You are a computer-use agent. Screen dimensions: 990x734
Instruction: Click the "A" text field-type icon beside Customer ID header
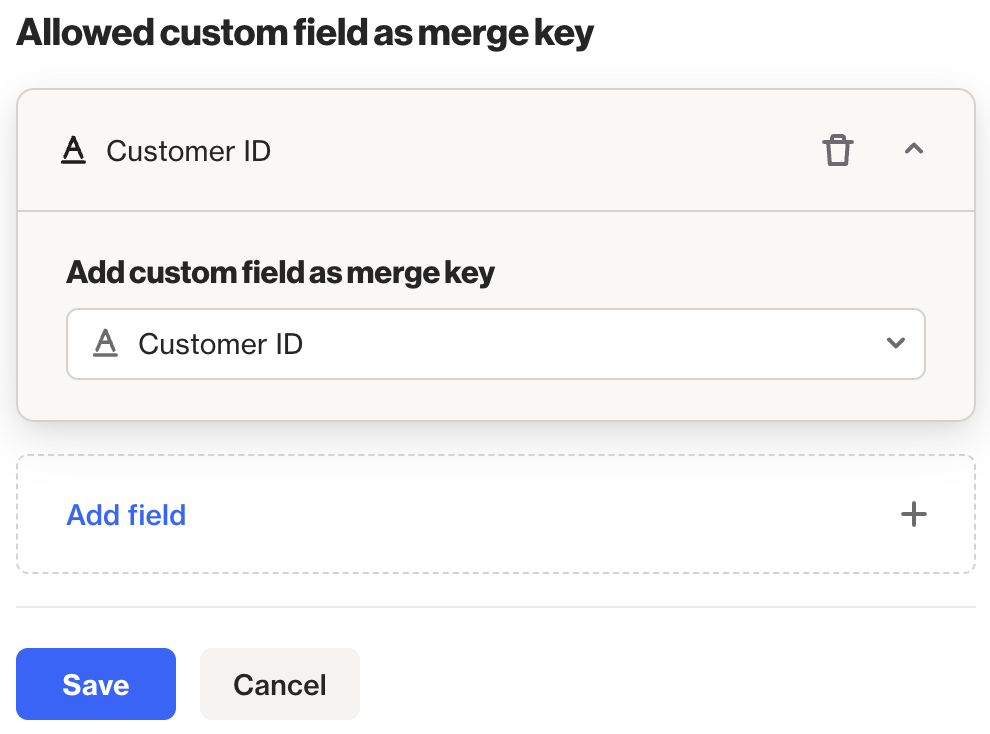pos(74,150)
